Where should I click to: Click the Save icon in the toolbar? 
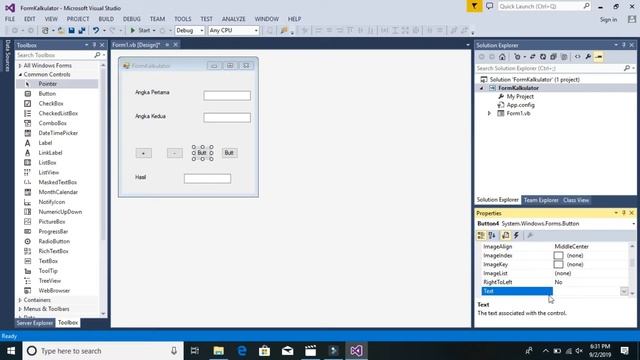click(x=71, y=31)
